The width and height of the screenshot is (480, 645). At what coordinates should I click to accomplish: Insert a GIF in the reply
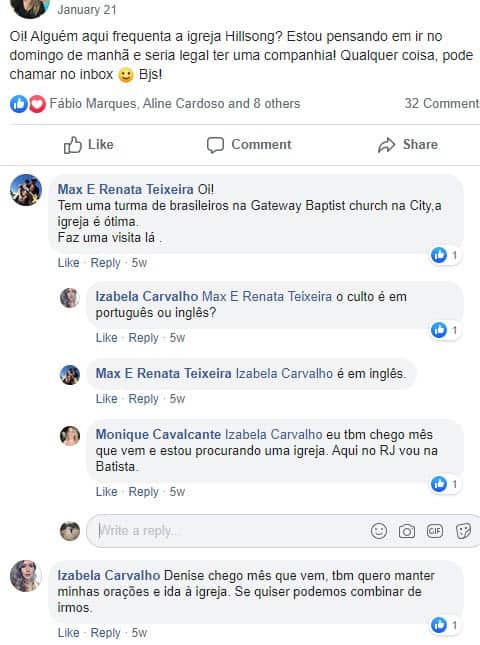pos(435,531)
